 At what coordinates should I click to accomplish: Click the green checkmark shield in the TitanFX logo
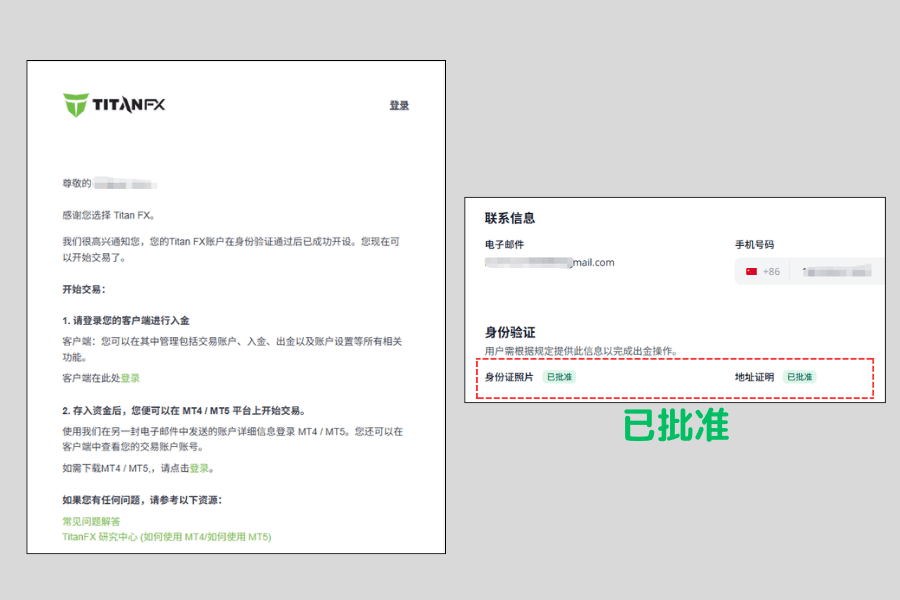point(78,102)
